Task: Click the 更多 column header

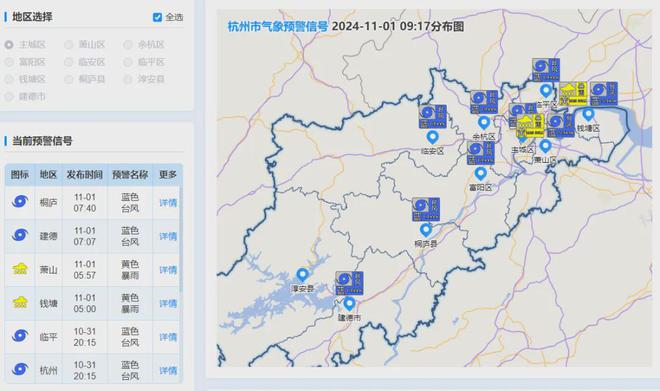Action: pyautogui.click(x=168, y=175)
